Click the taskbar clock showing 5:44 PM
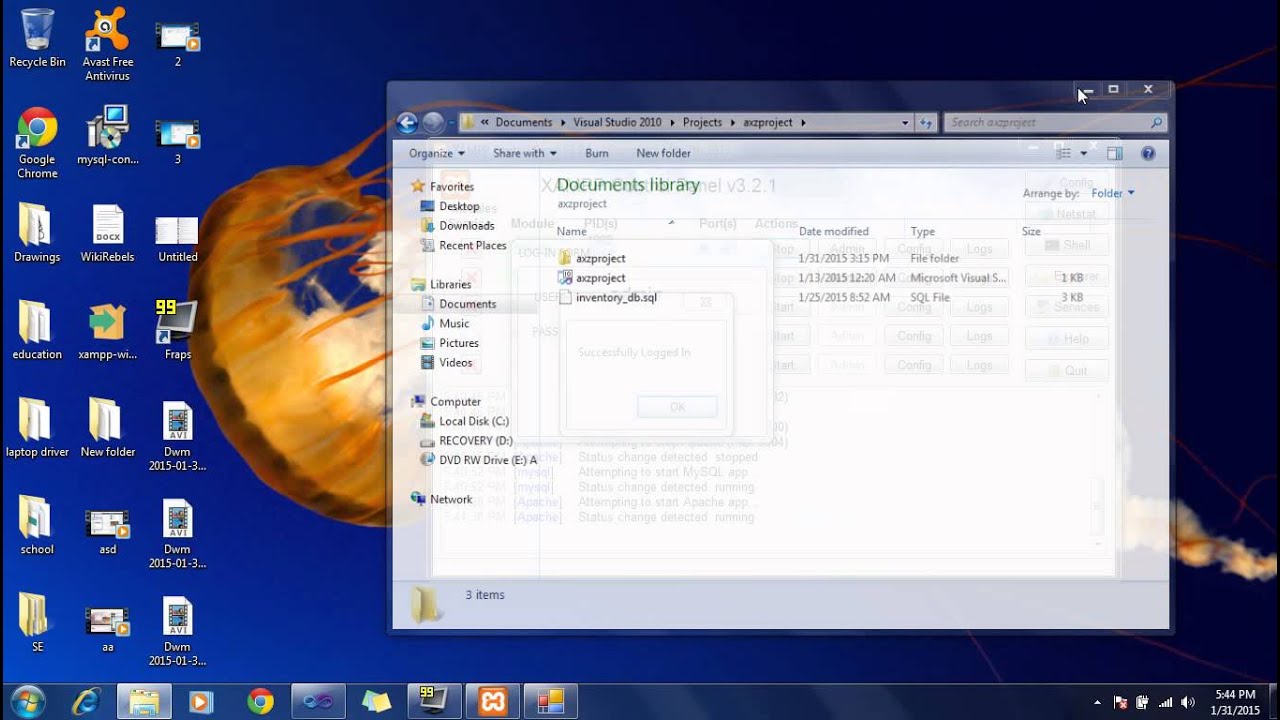The height and width of the screenshot is (720, 1280). [x=1235, y=702]
